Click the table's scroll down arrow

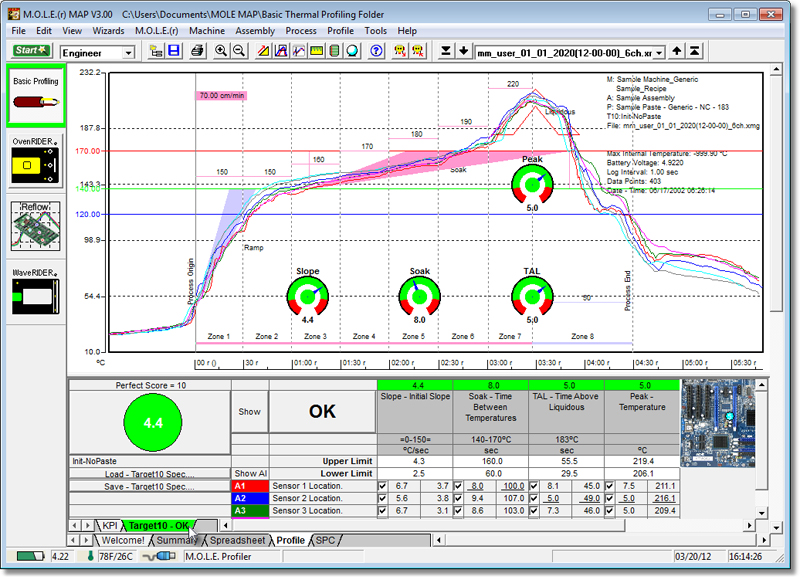tap(761, 513)
